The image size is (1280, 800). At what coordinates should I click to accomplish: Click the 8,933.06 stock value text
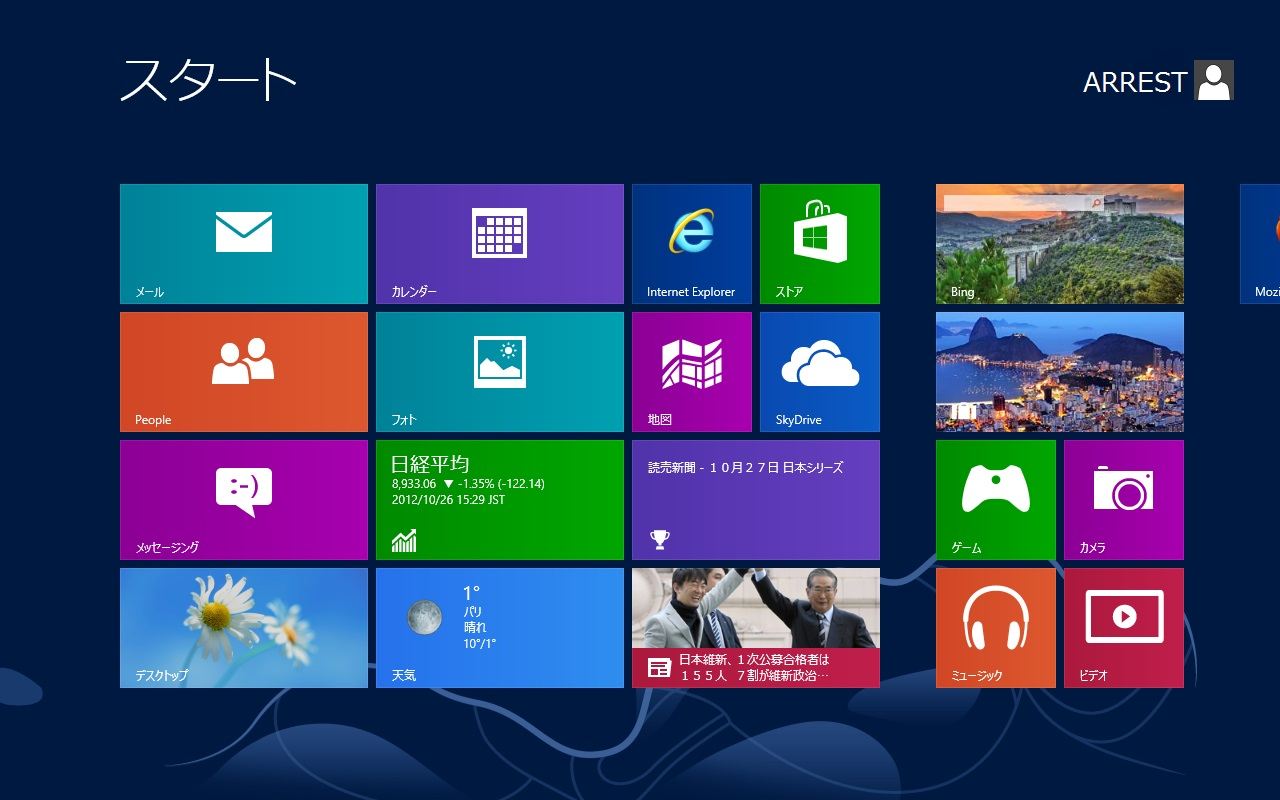(x=414, y=484)
